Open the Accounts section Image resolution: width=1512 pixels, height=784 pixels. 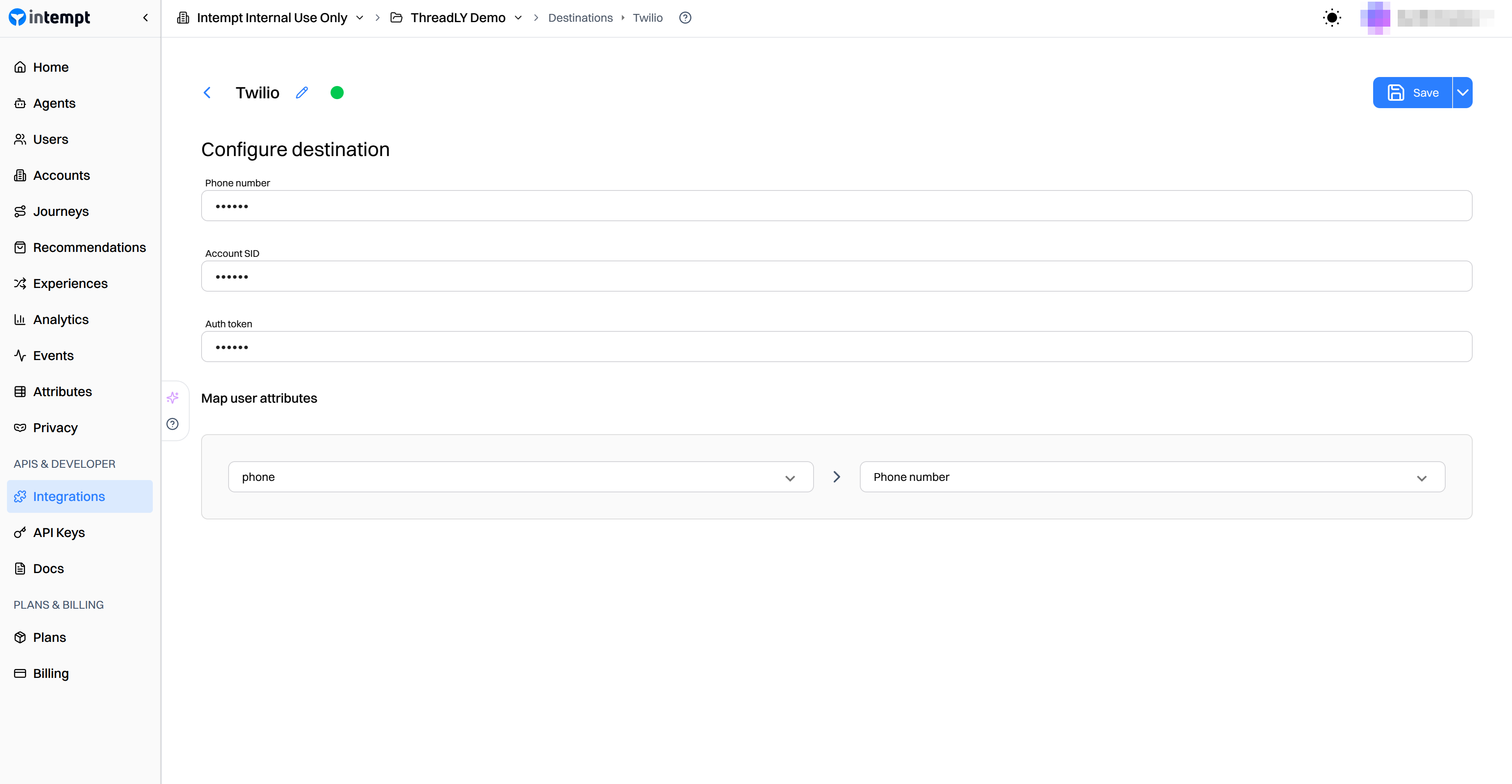tap(80, 175)
